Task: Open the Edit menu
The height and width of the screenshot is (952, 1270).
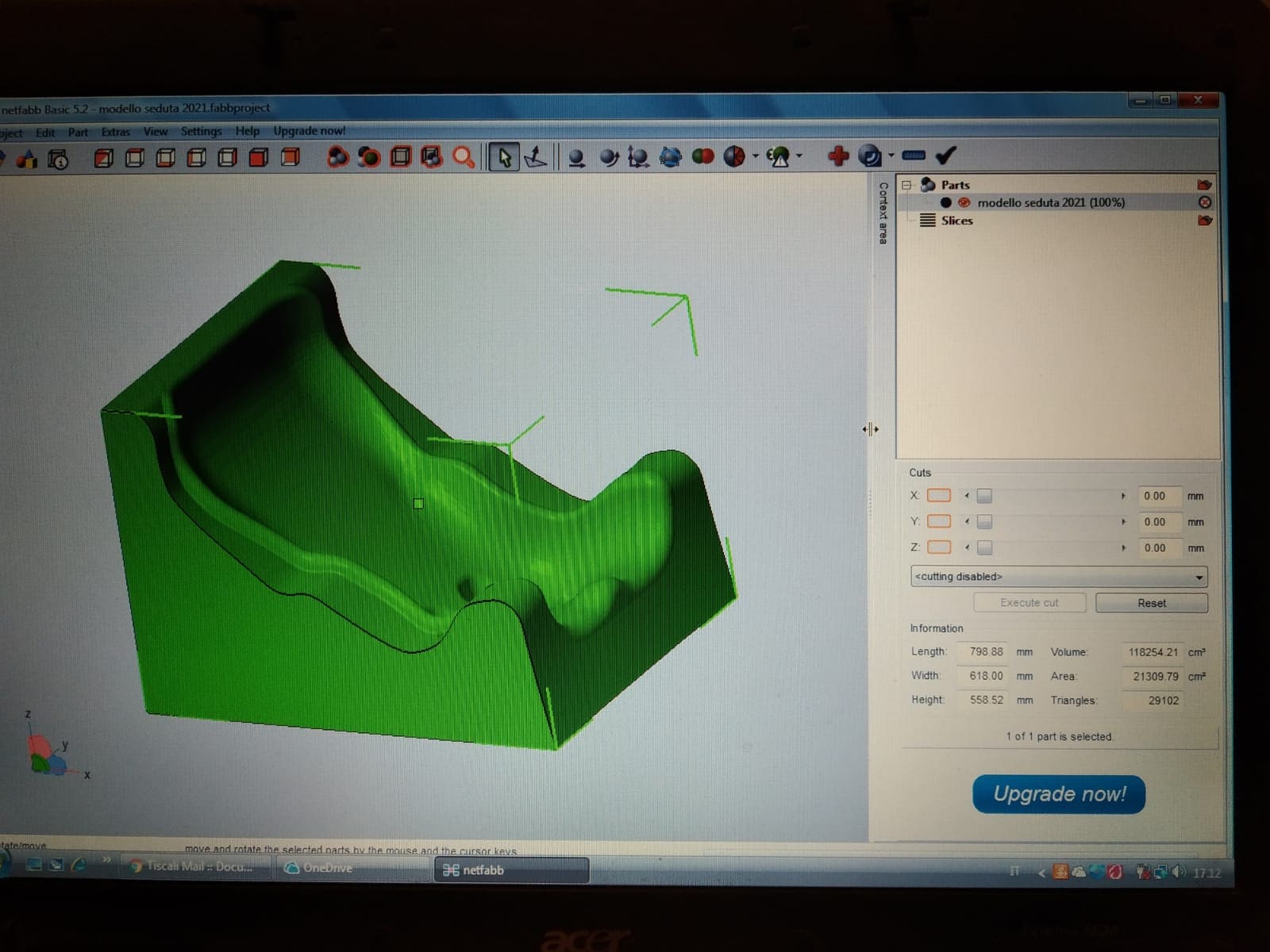Action: coord(45,132)
